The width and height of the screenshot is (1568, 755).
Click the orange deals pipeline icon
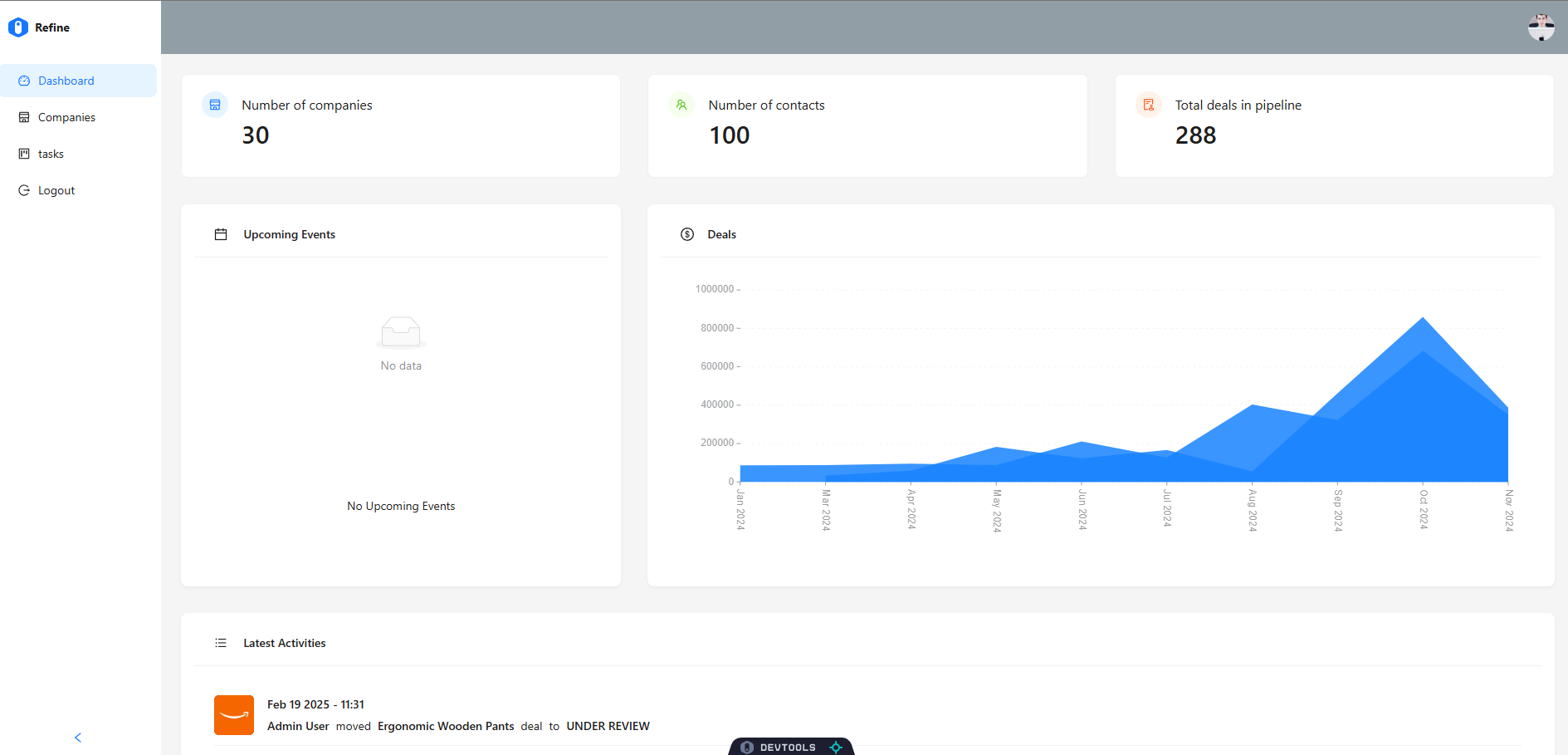point(1148,105)
